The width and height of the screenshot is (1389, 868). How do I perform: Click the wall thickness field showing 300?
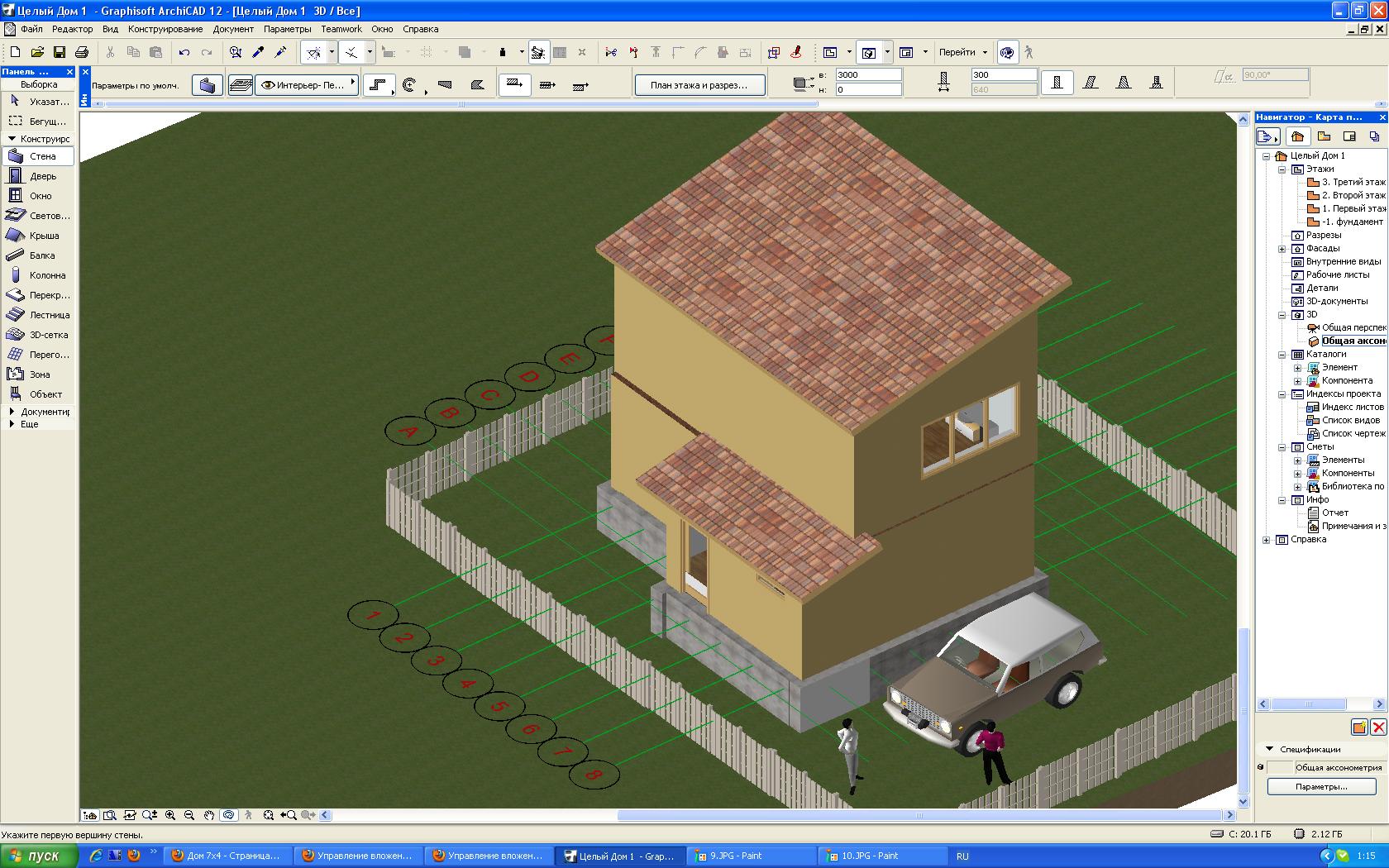click(x=1004, y=74)
